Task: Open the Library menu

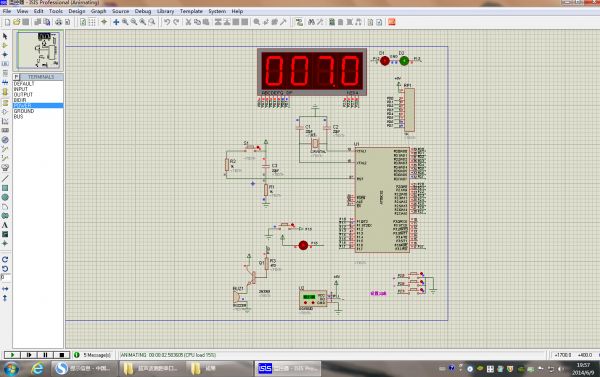Action: (x=165, y=11)
